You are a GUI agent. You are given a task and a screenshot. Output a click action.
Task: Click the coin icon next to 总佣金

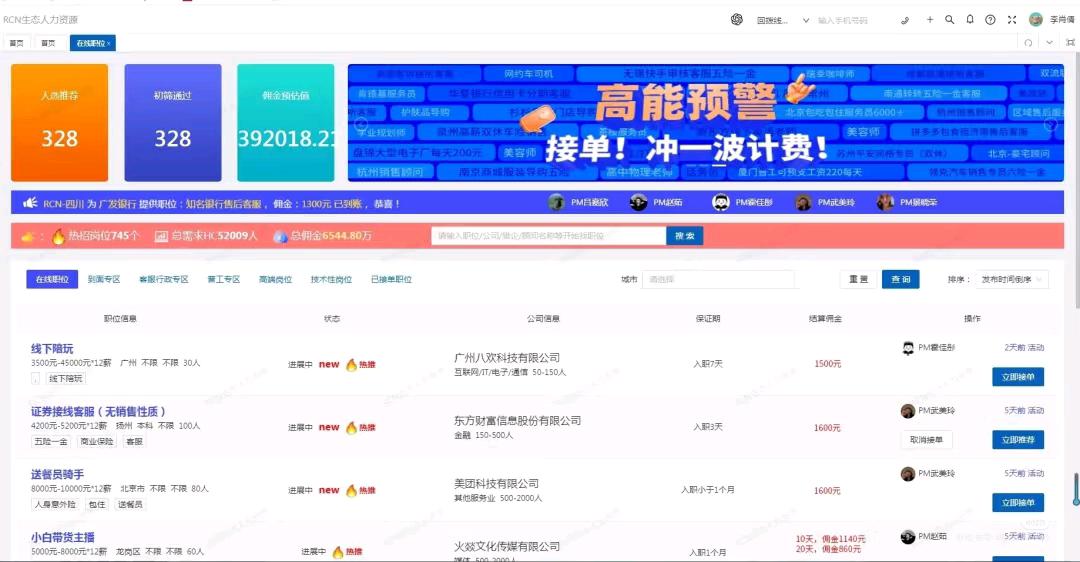coord(280,236)
